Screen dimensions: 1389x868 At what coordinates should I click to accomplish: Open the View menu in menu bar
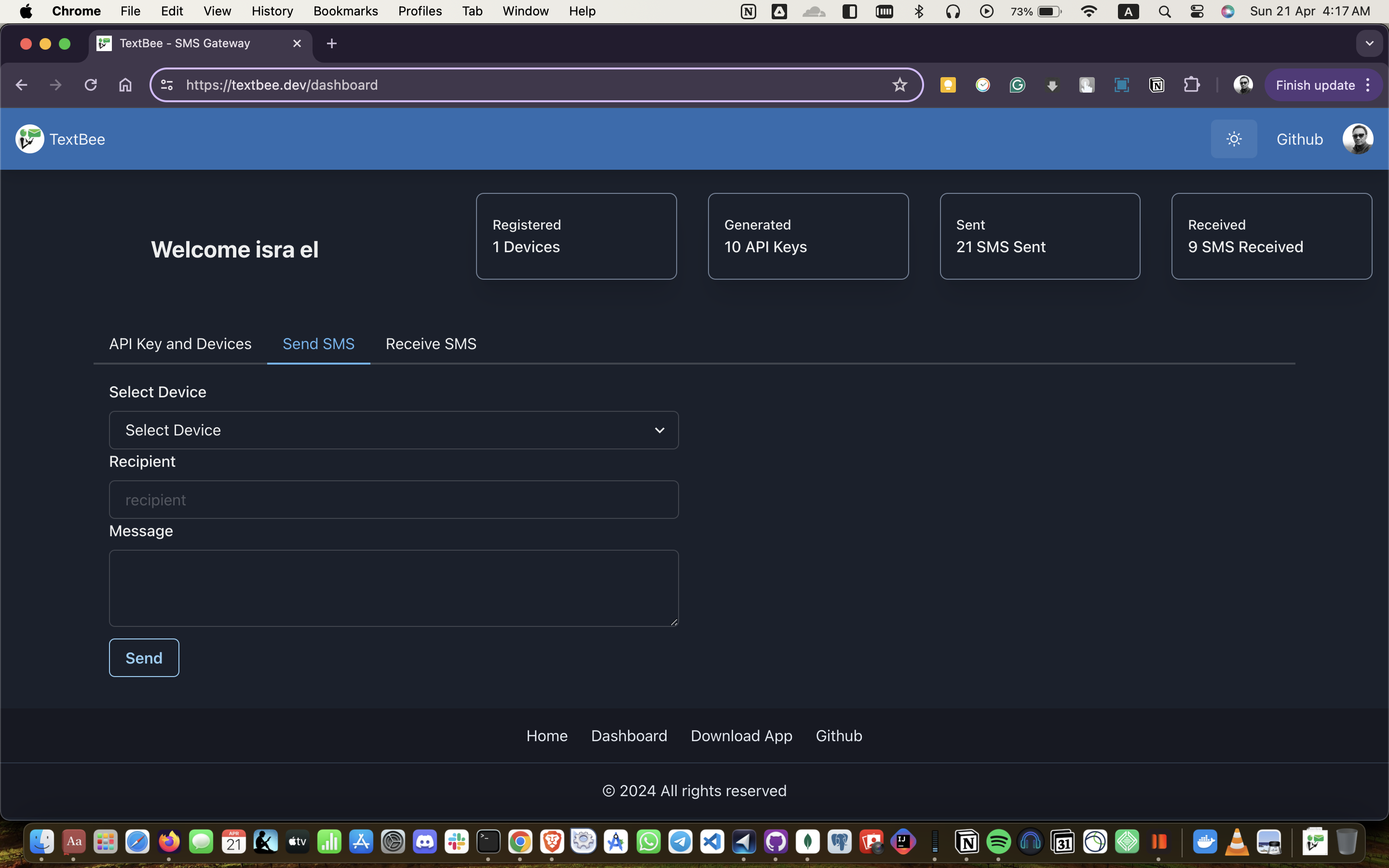(217, 11)
